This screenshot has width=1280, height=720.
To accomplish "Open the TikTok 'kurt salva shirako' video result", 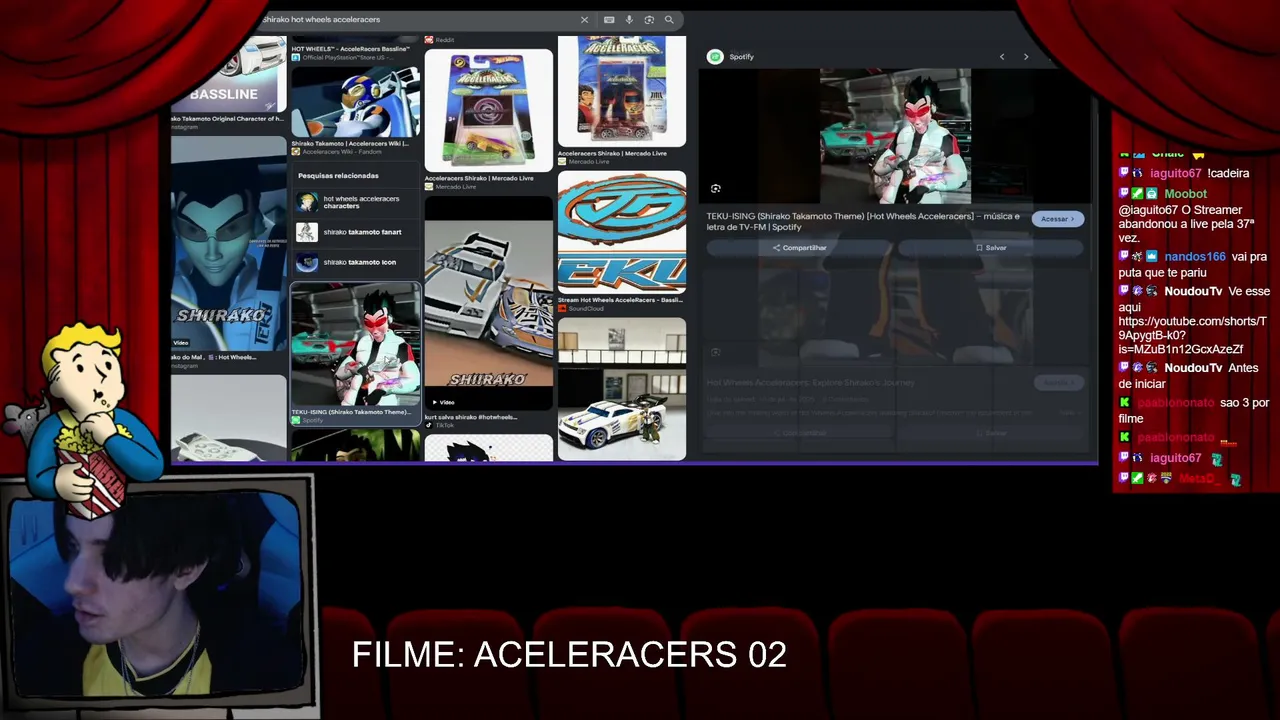I will click(x=488, y=304).
